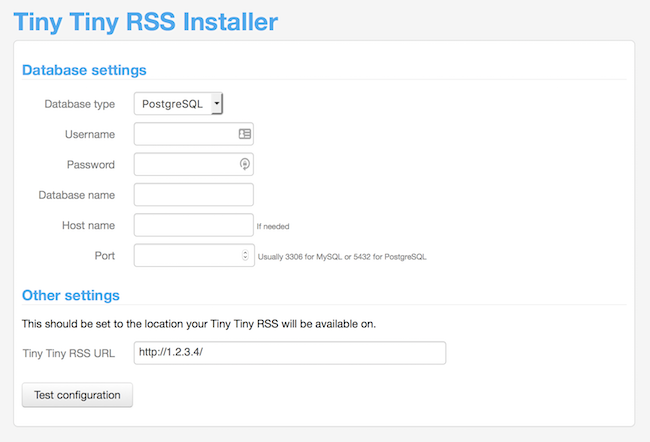This screenshot has height=442, width=650.
Task: Click into the Host name field
Action: (193, 226)
